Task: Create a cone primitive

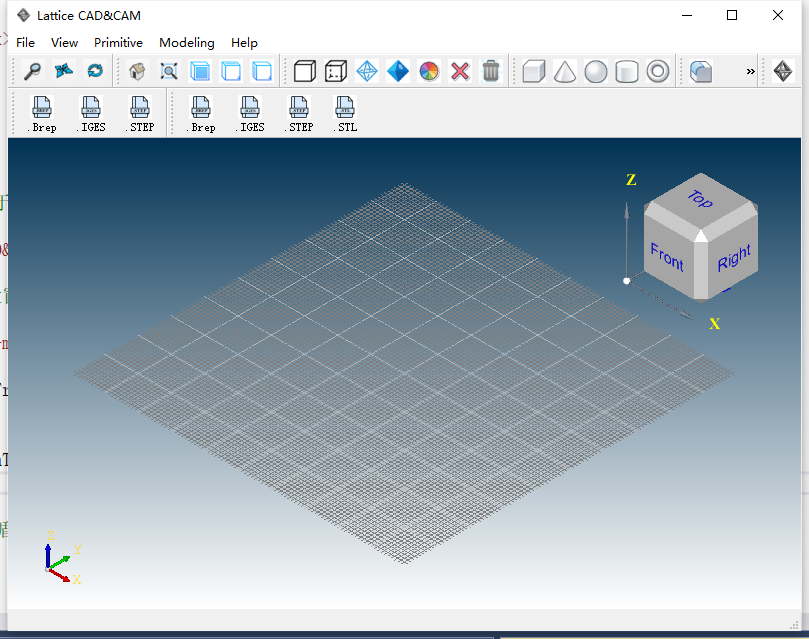Action: pos(565,71)
